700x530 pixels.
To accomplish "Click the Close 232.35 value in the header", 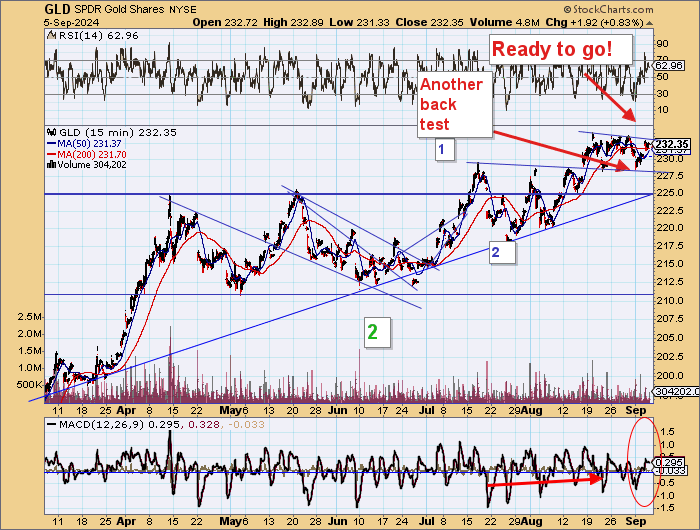I will tap(429, 22).
